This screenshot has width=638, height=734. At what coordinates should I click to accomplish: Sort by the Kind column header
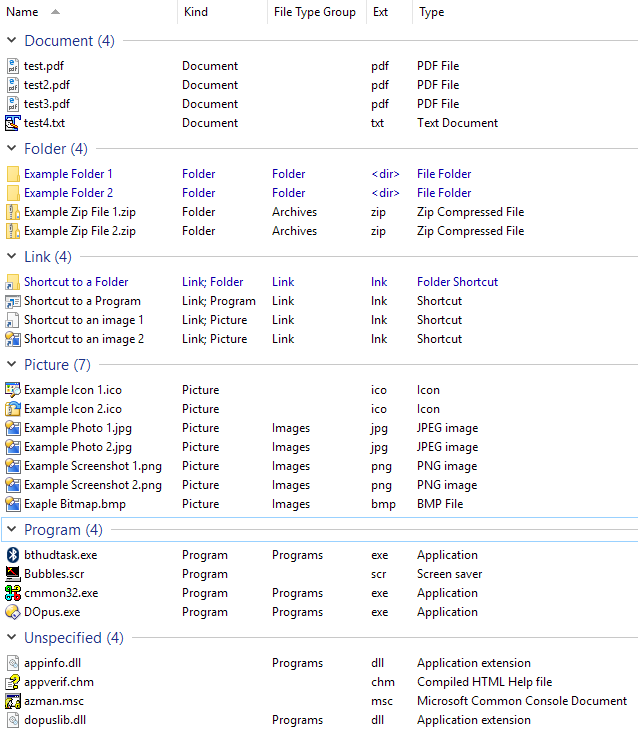pyautogui.click(x=223, y=12)
